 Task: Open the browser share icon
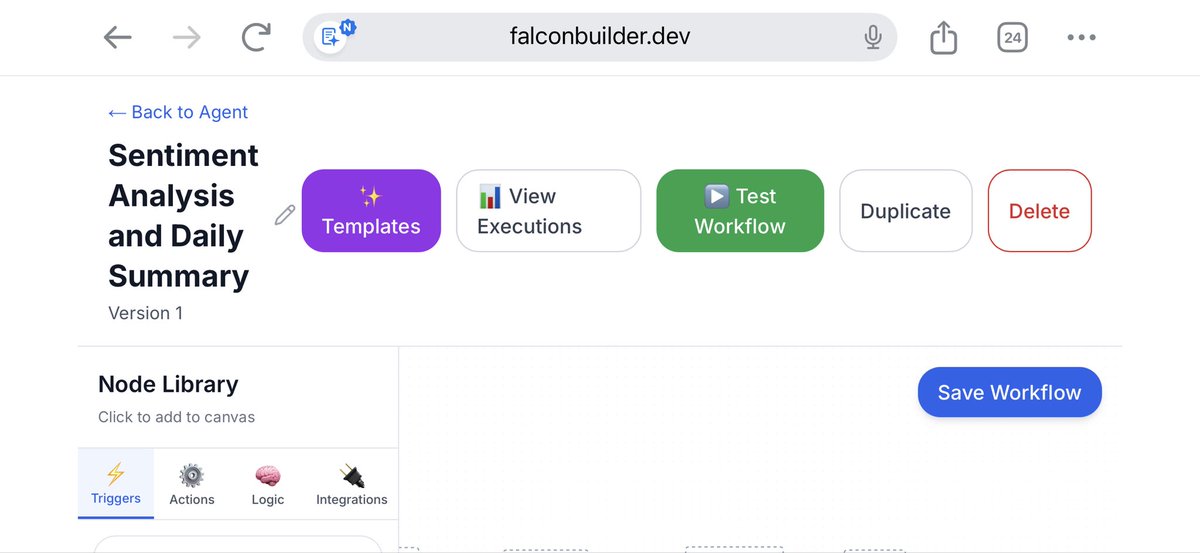[943, 38]
